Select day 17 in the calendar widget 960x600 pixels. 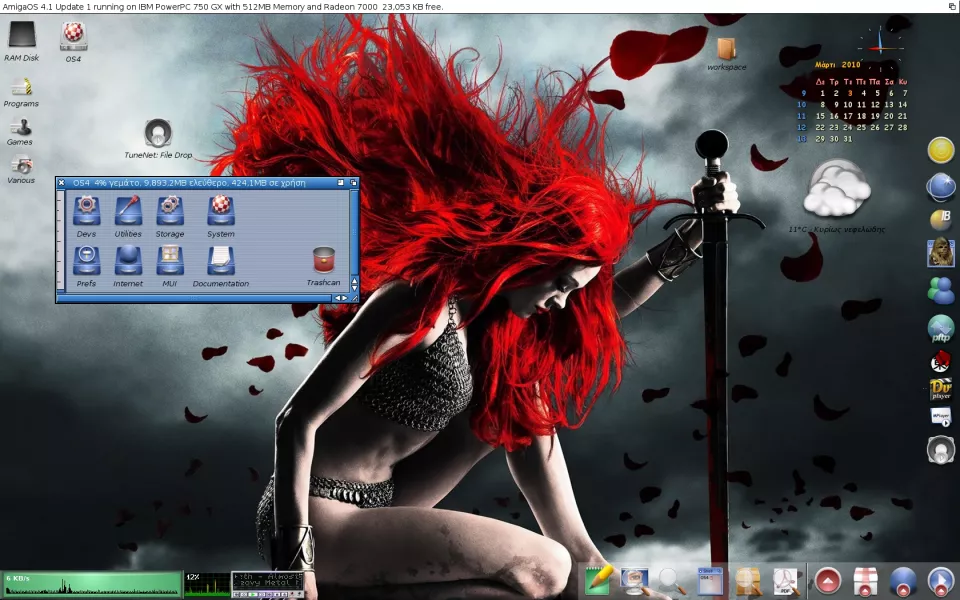point(849,116)
